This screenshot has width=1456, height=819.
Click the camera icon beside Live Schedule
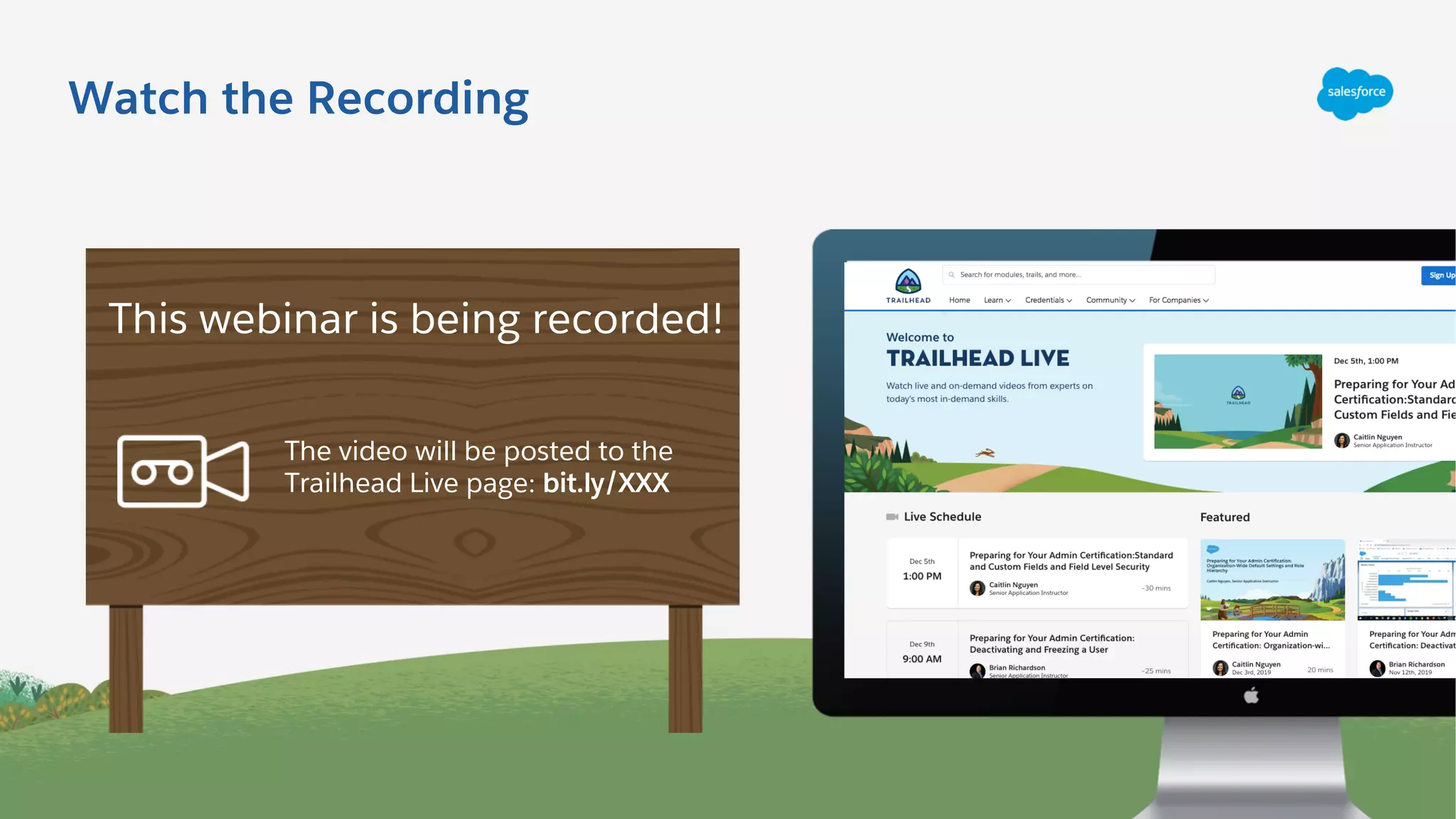[892, 517]
